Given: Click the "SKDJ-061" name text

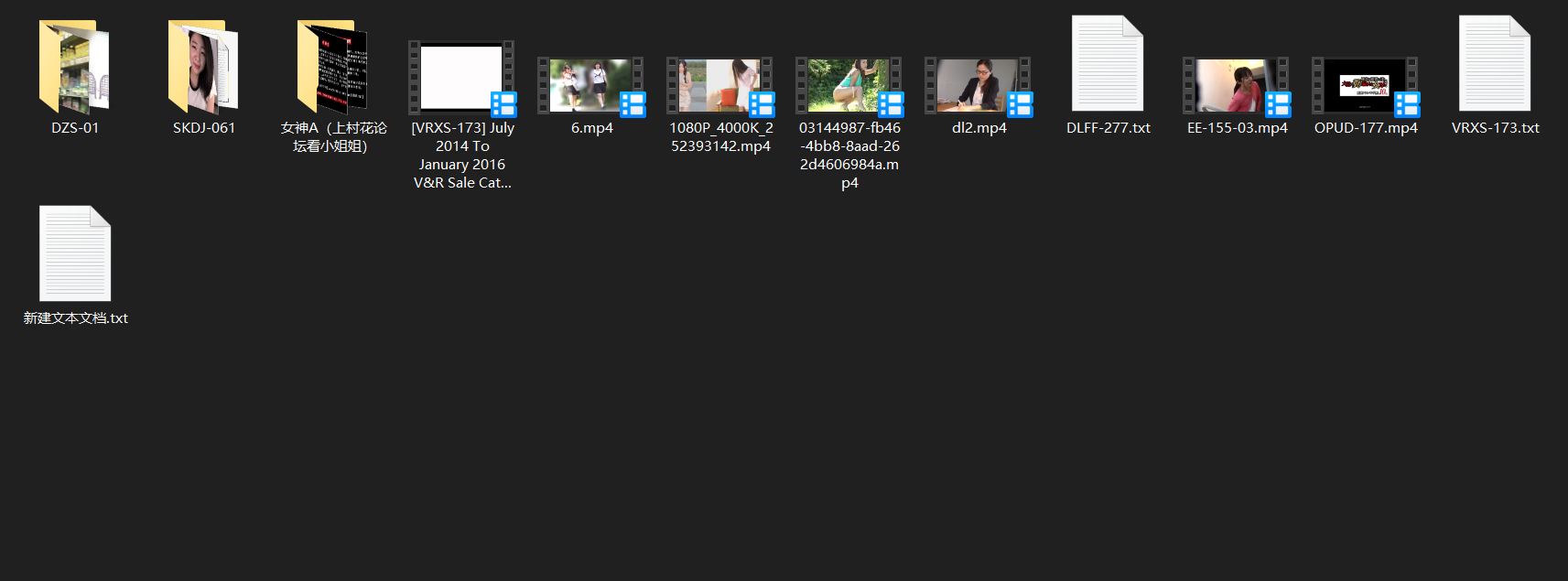Looking at the screenshot, I should pos(204,128).
